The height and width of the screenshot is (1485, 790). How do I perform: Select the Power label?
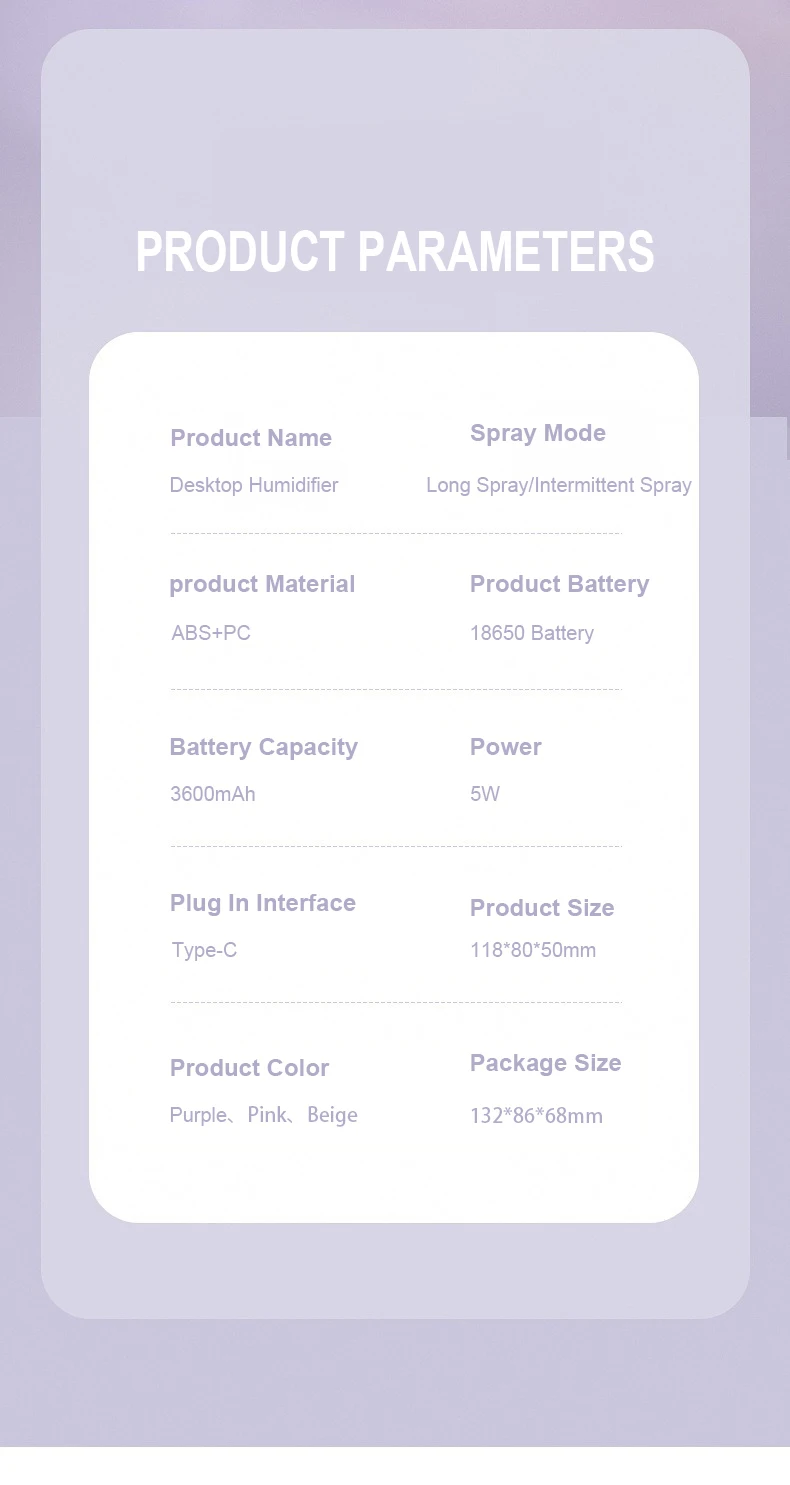506,747
